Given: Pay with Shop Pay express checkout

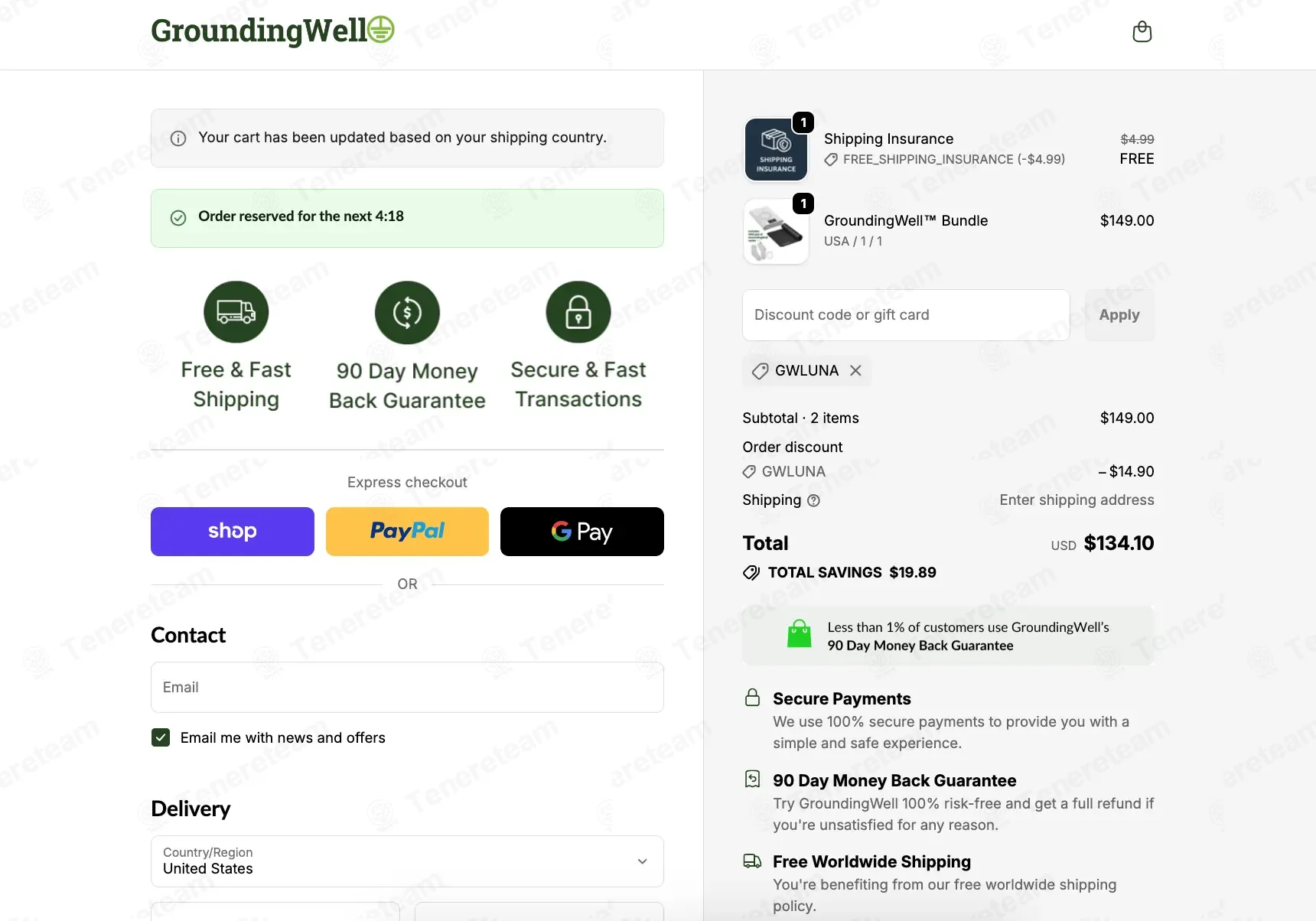Looking at the screenshot, I should (233, 532).
